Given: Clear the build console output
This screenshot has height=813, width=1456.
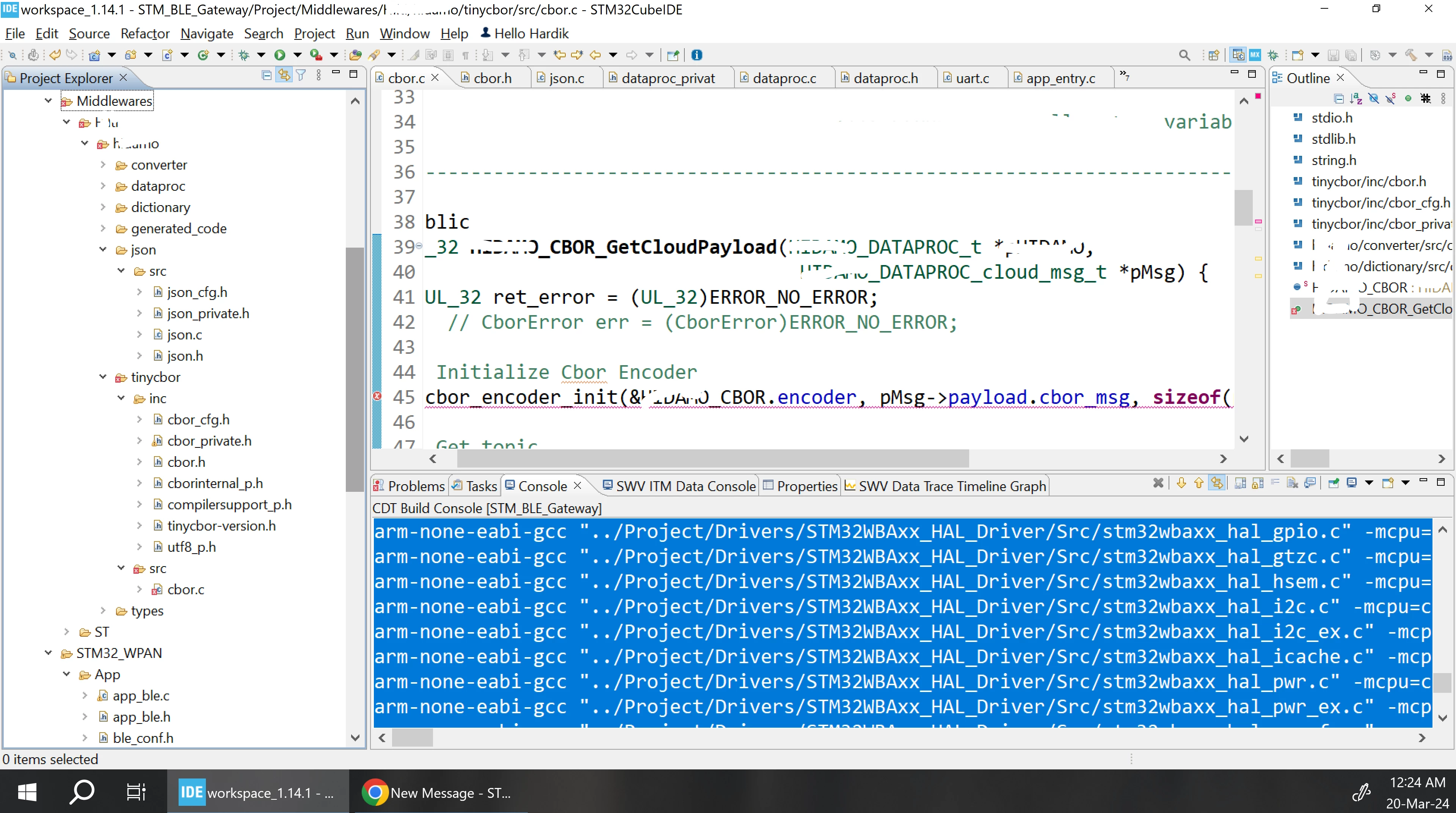Looking at the screenshot, I should coord(1292,483).
